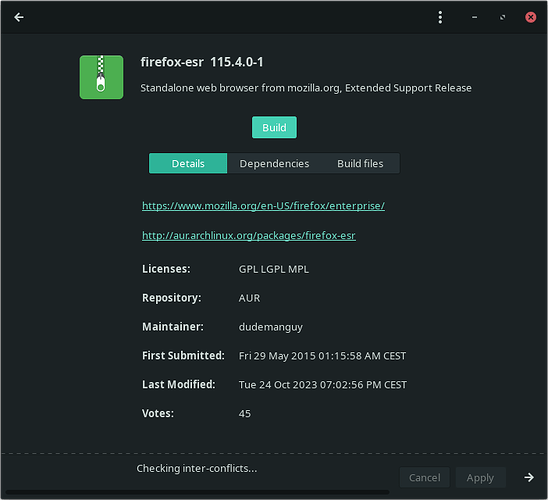Show transaction details with the right arrow
Screen dimensions: 548x500
(529, 477)
